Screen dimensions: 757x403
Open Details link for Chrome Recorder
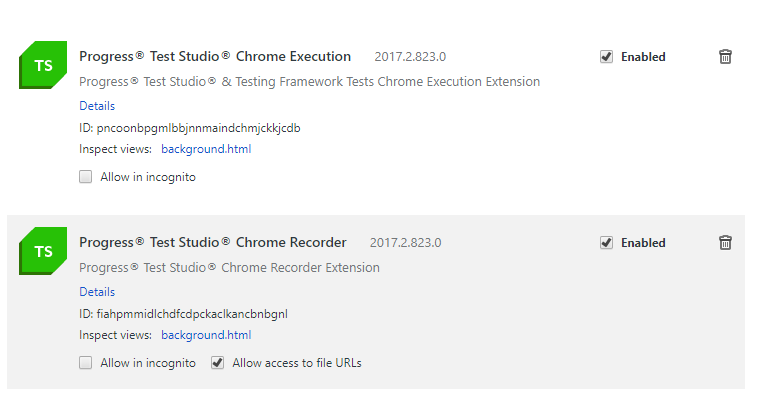click(97, 292)
